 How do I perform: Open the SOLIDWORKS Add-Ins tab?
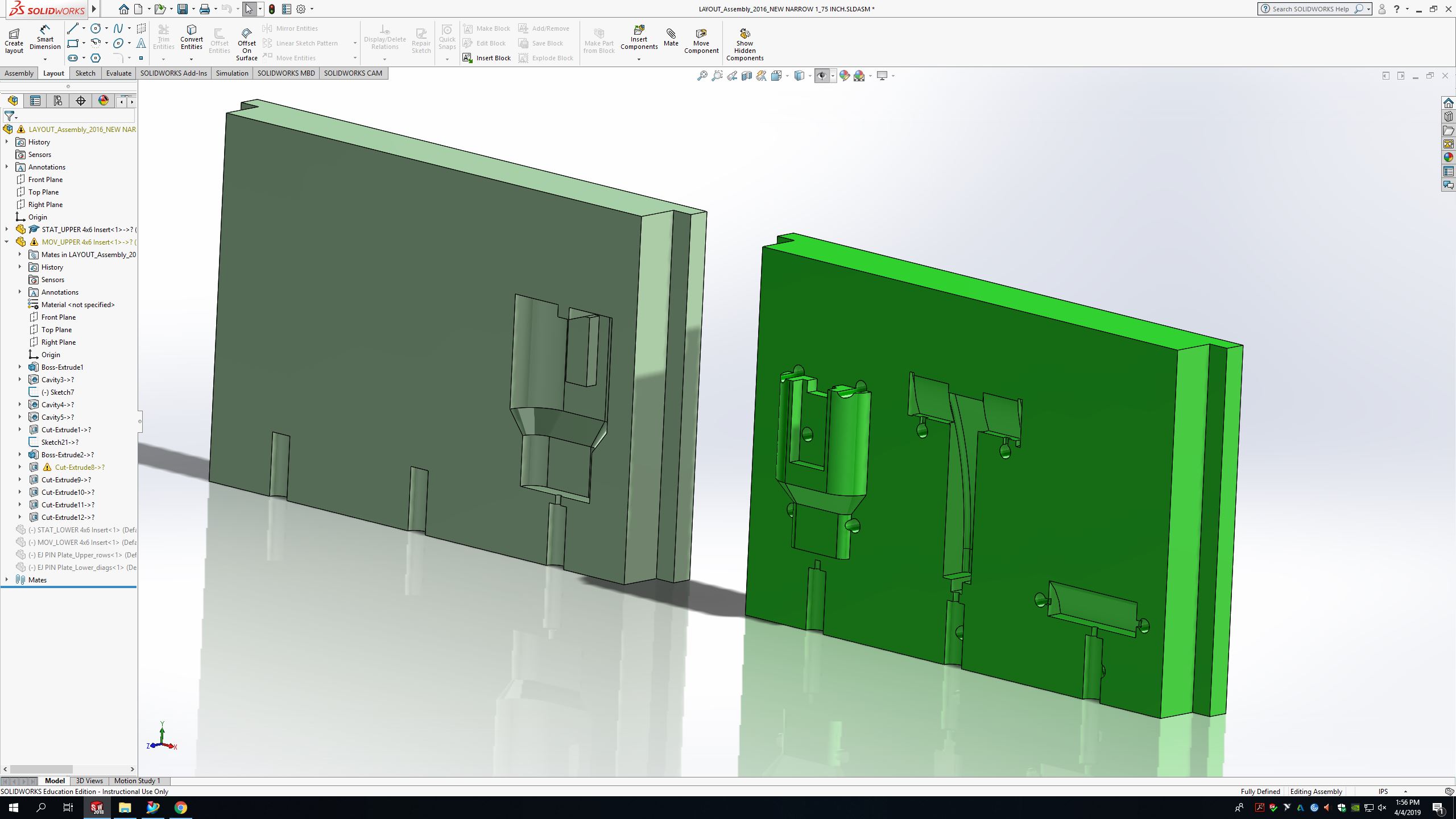tap(173, 73)
